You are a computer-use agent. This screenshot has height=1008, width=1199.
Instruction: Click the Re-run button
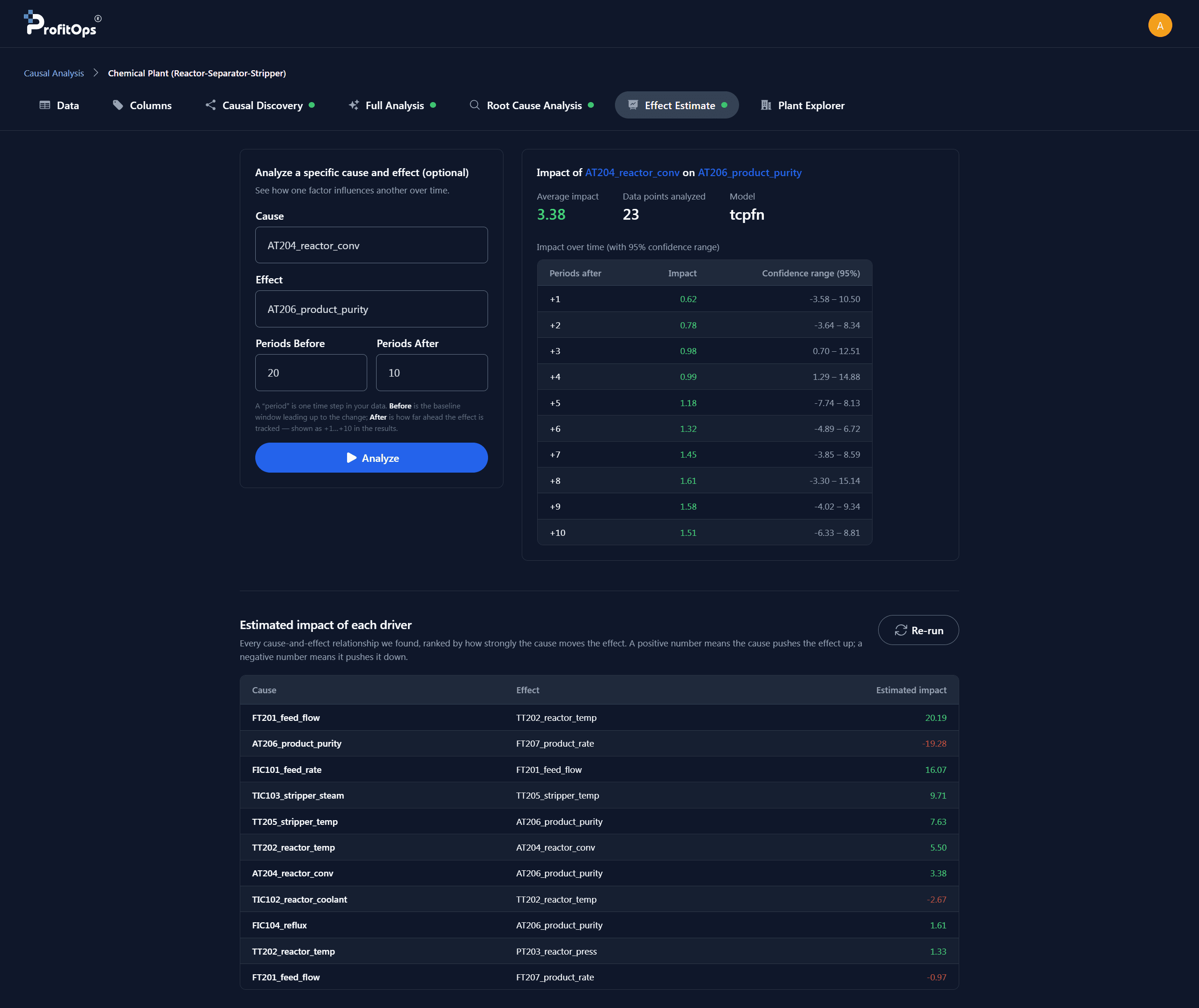(x=918, y=630)
